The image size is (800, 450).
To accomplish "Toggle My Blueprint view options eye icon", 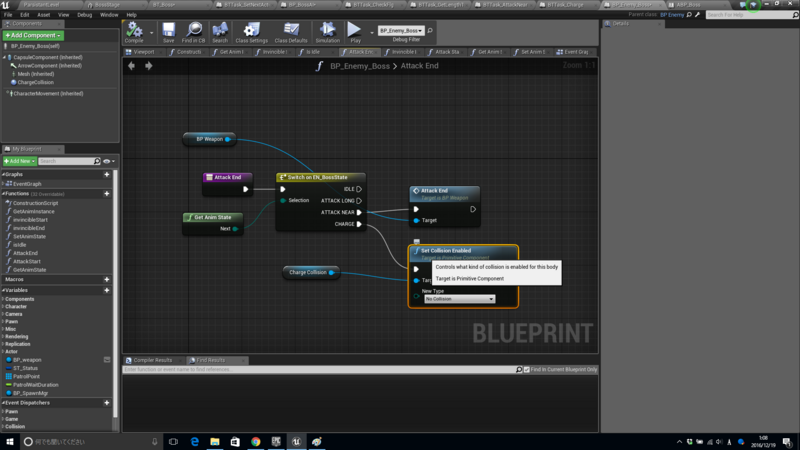I will click(107, 161).
